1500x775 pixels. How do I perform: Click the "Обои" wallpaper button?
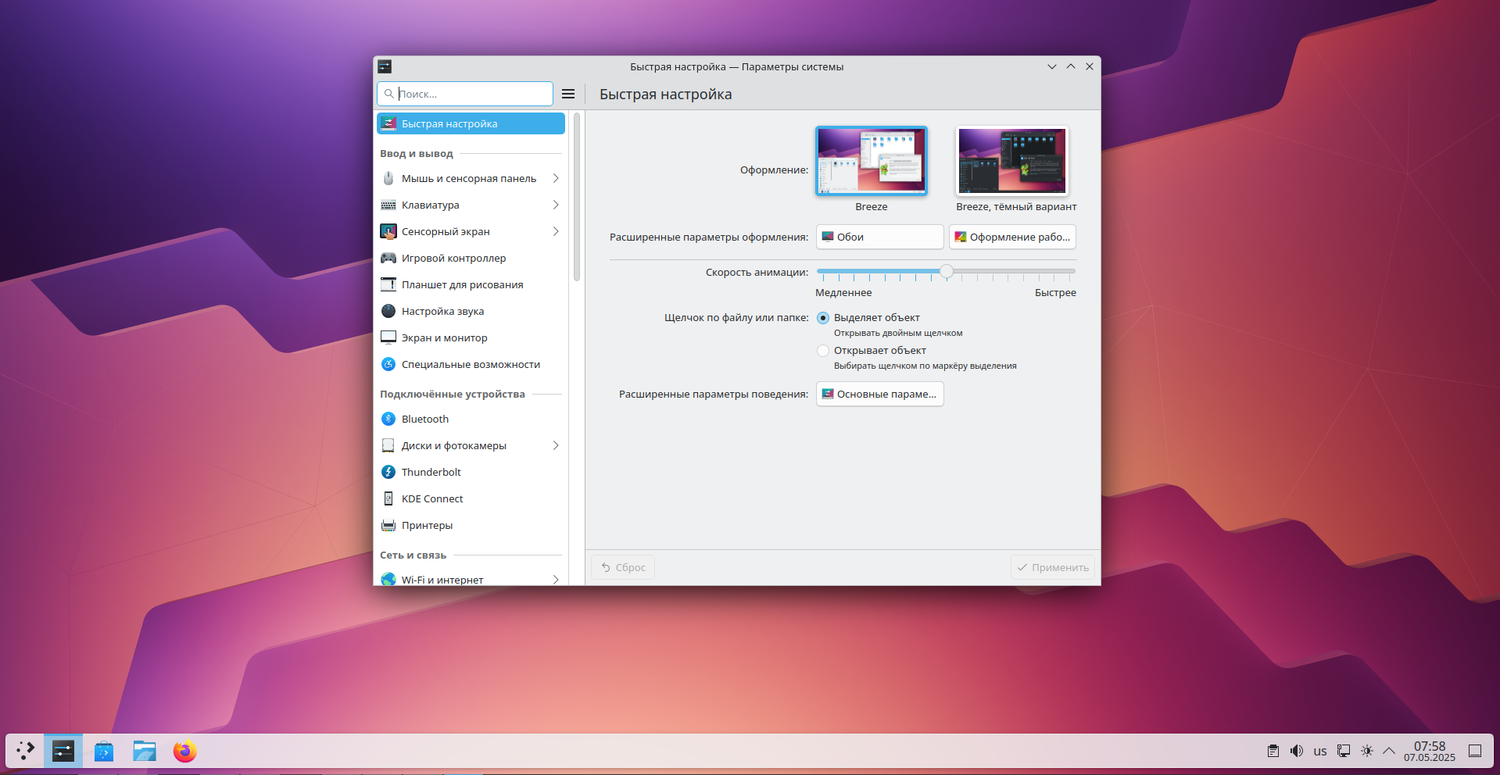(x=880, y=237)
